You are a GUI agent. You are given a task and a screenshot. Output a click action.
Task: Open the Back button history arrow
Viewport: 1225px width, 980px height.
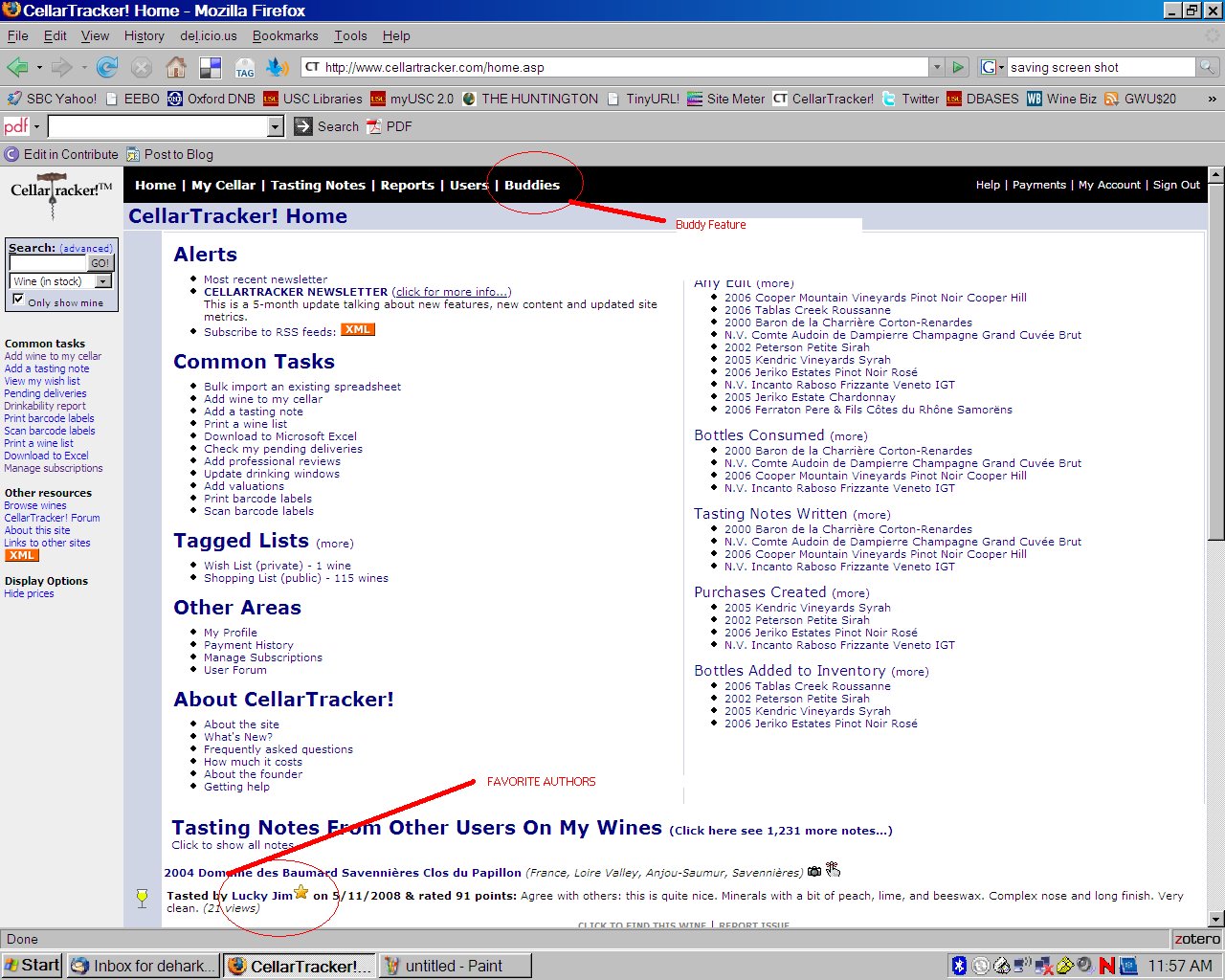(38, 68)
